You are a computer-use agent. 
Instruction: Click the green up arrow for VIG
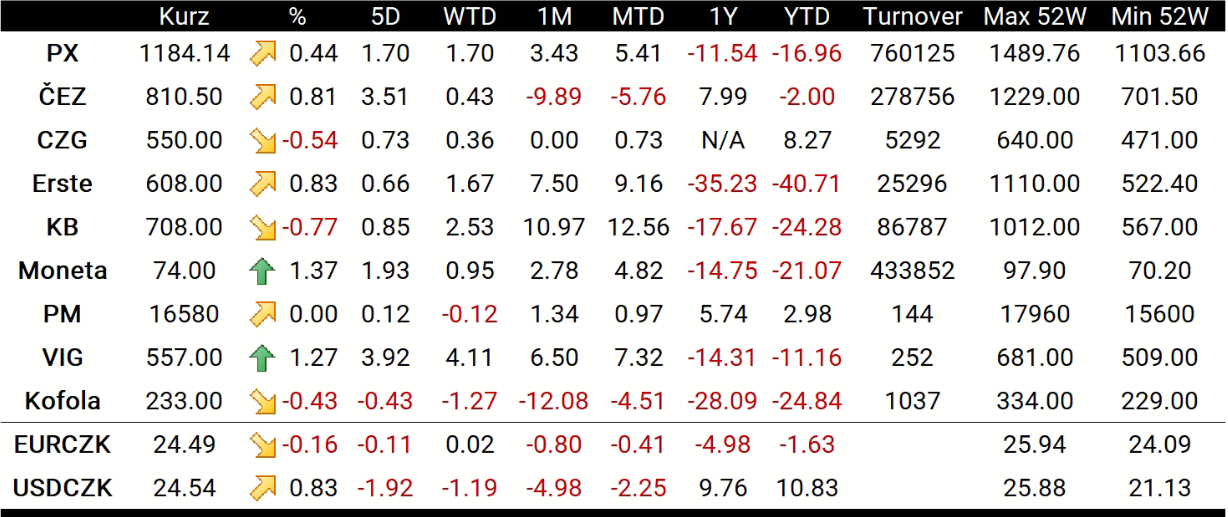[264, 358]
